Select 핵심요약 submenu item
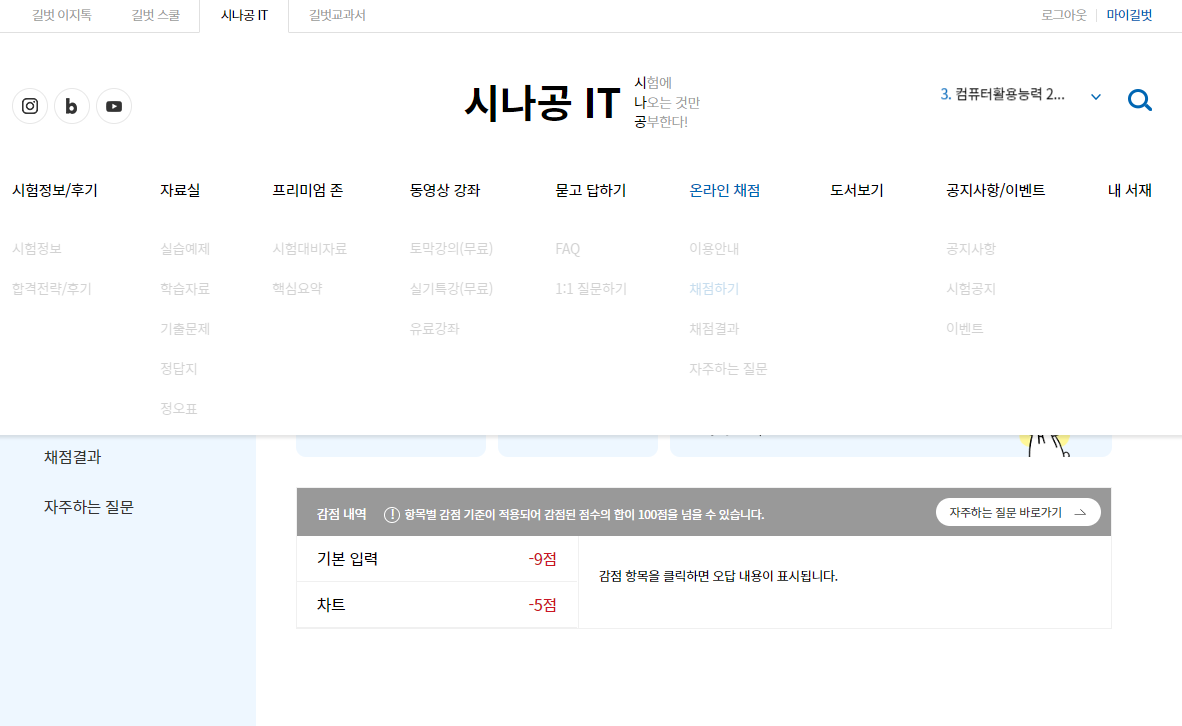The width and height of the screenshot is (1182, 726). (297, 289)
